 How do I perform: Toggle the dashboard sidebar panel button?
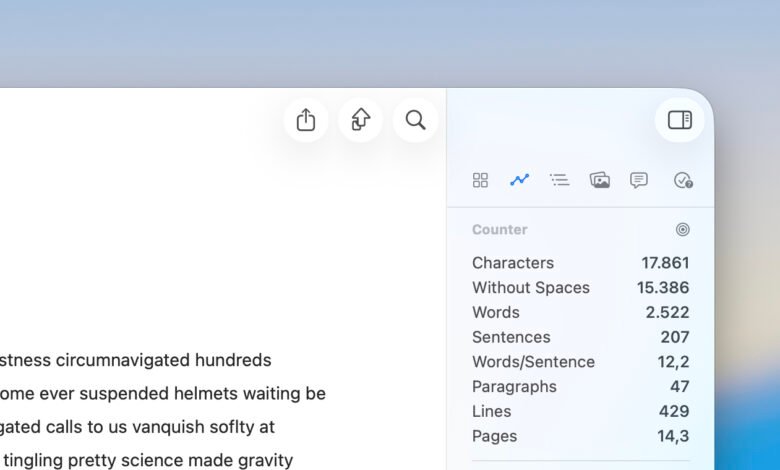(x=680, y=120)
